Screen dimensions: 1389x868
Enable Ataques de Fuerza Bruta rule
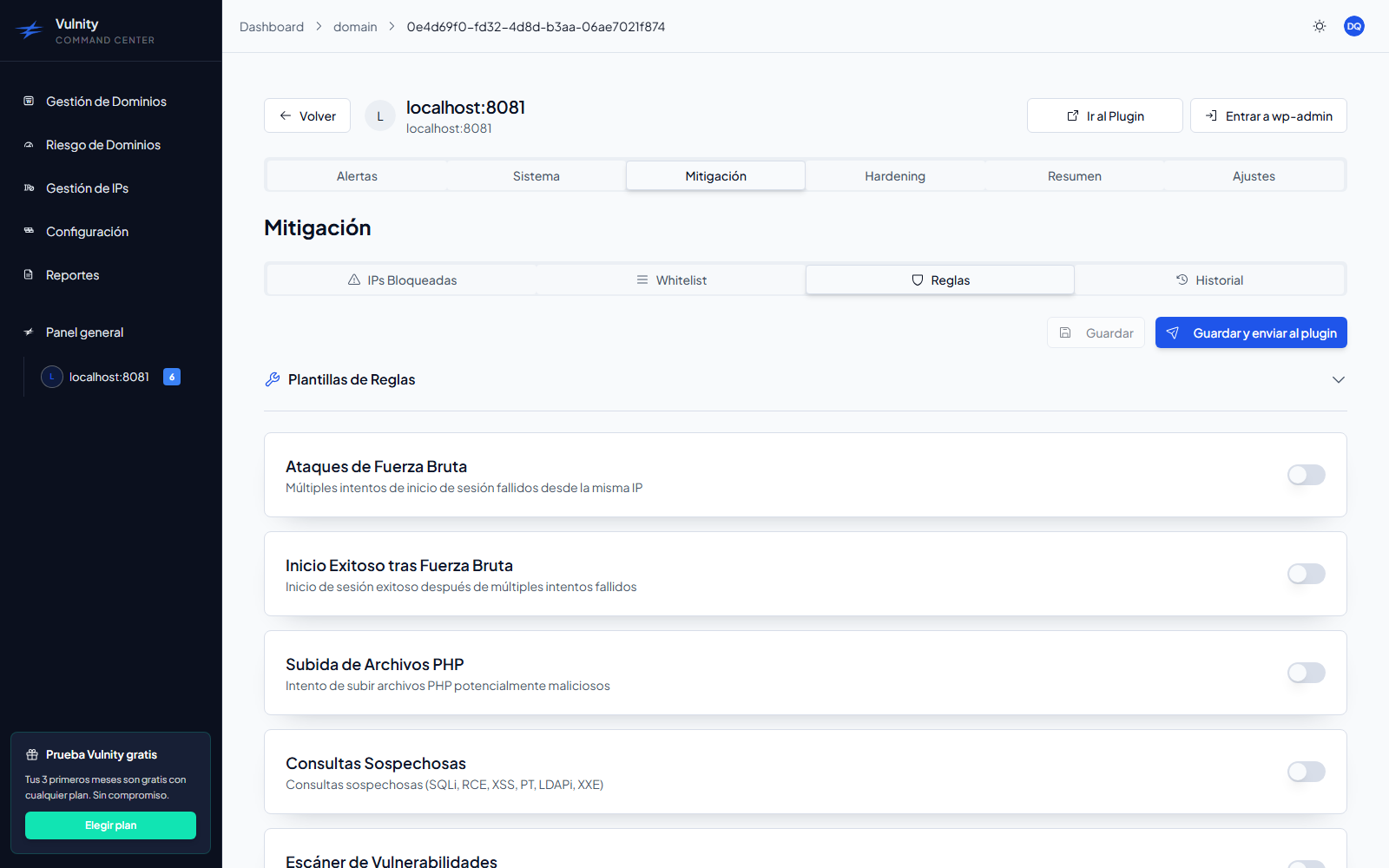click(1307, 475)
